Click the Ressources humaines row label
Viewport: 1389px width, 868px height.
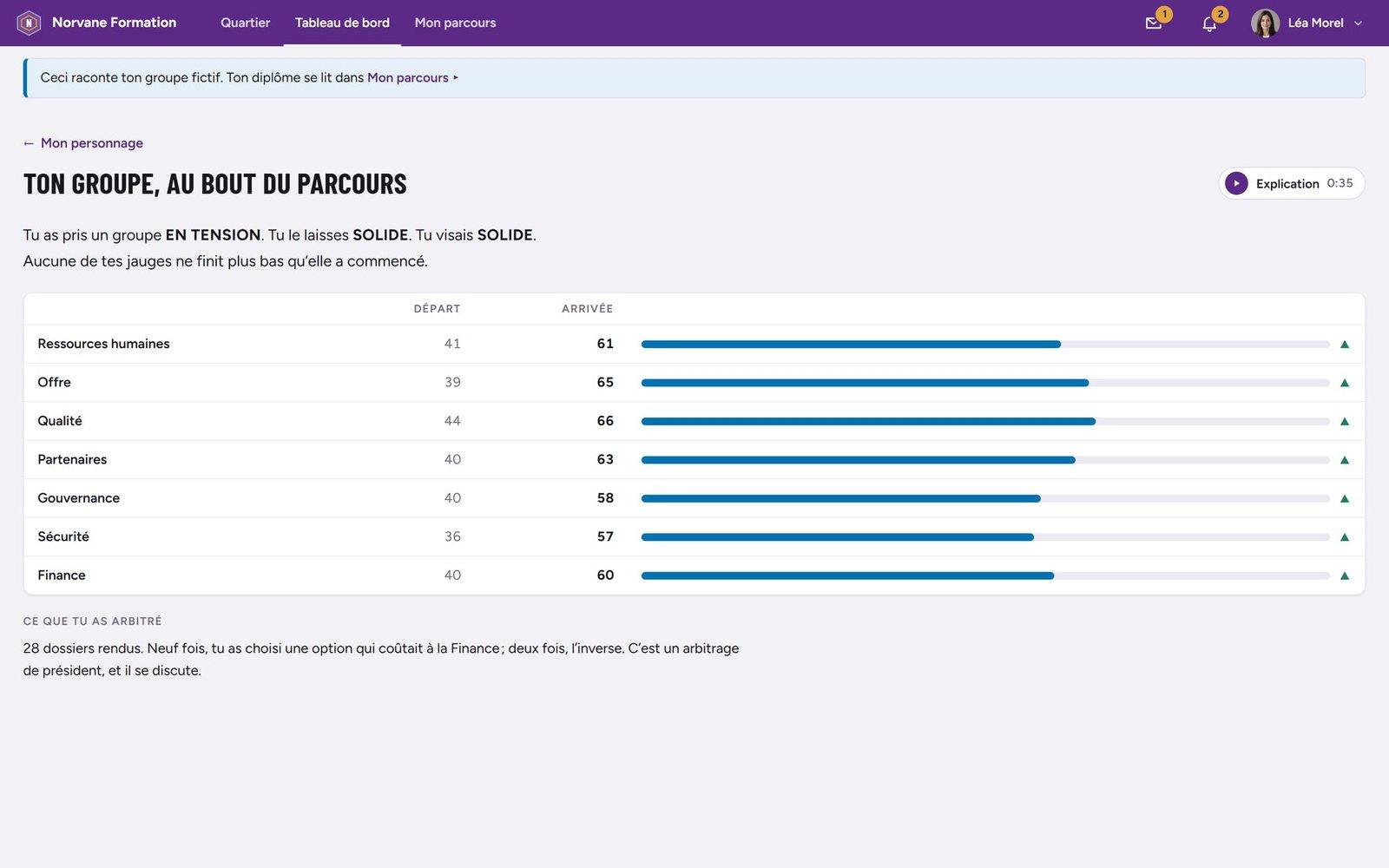click(x=103, y=344)
